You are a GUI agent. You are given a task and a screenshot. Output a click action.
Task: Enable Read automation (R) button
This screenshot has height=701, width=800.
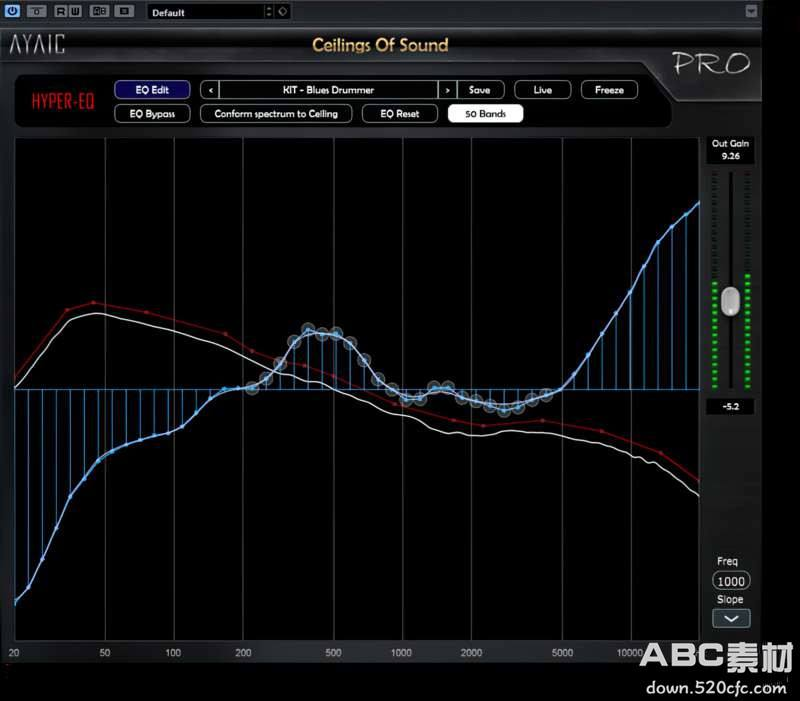click(x=61, y=11)
